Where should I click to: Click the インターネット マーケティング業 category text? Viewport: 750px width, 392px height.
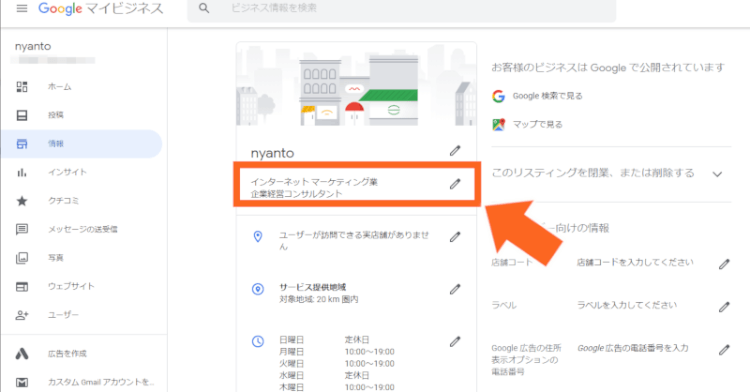[314, 182]
